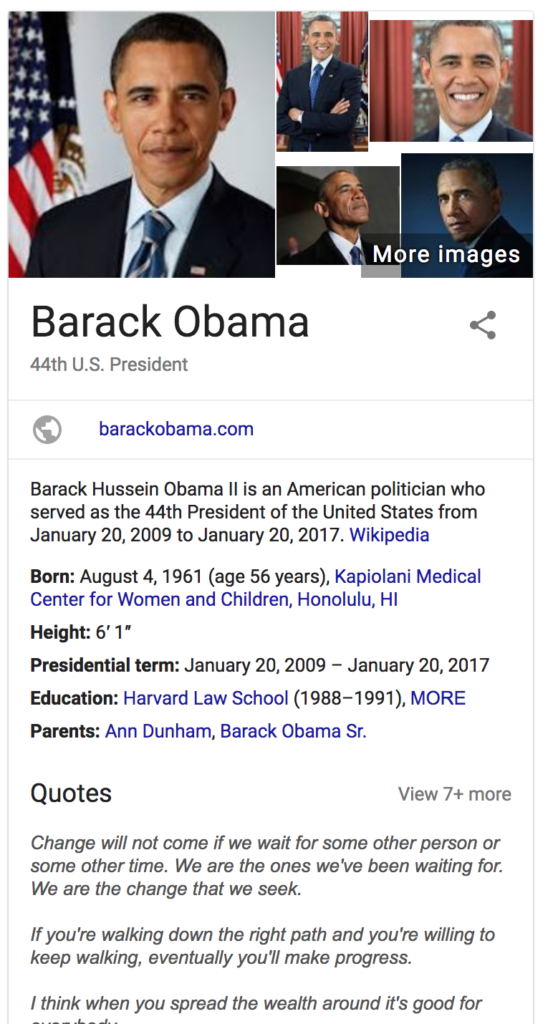The height and width of the screenshot is (1024, 553).
Task: Open the Barack Obama Sr. link
Action: tap(293, 731)
